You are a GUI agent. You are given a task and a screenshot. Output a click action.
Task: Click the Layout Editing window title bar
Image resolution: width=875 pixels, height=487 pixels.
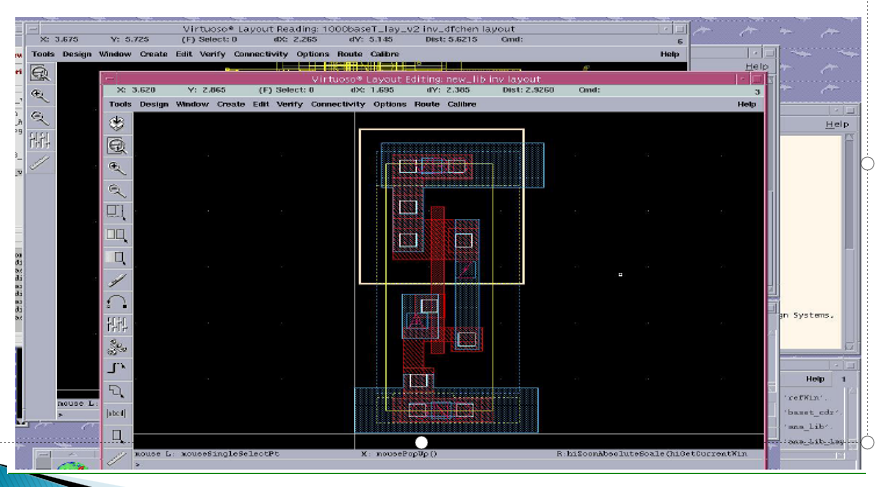pyautogui.click(x=426, y=79)
